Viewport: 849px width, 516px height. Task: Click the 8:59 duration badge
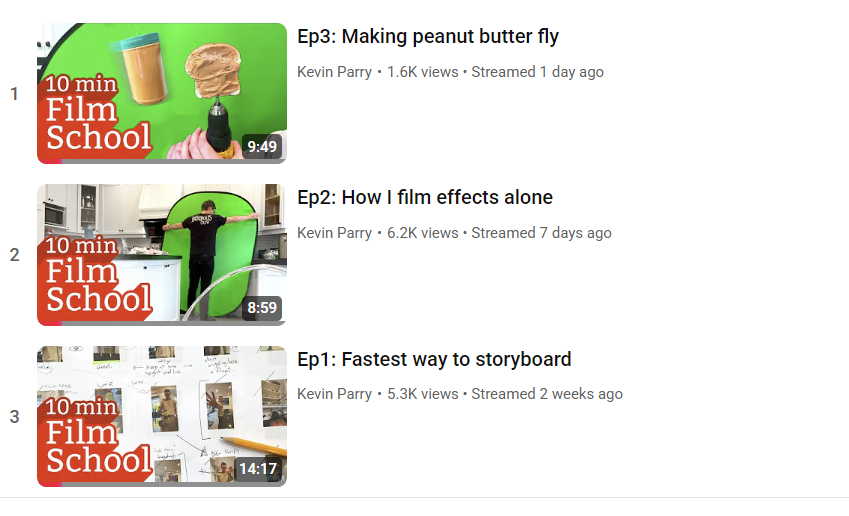262,308
